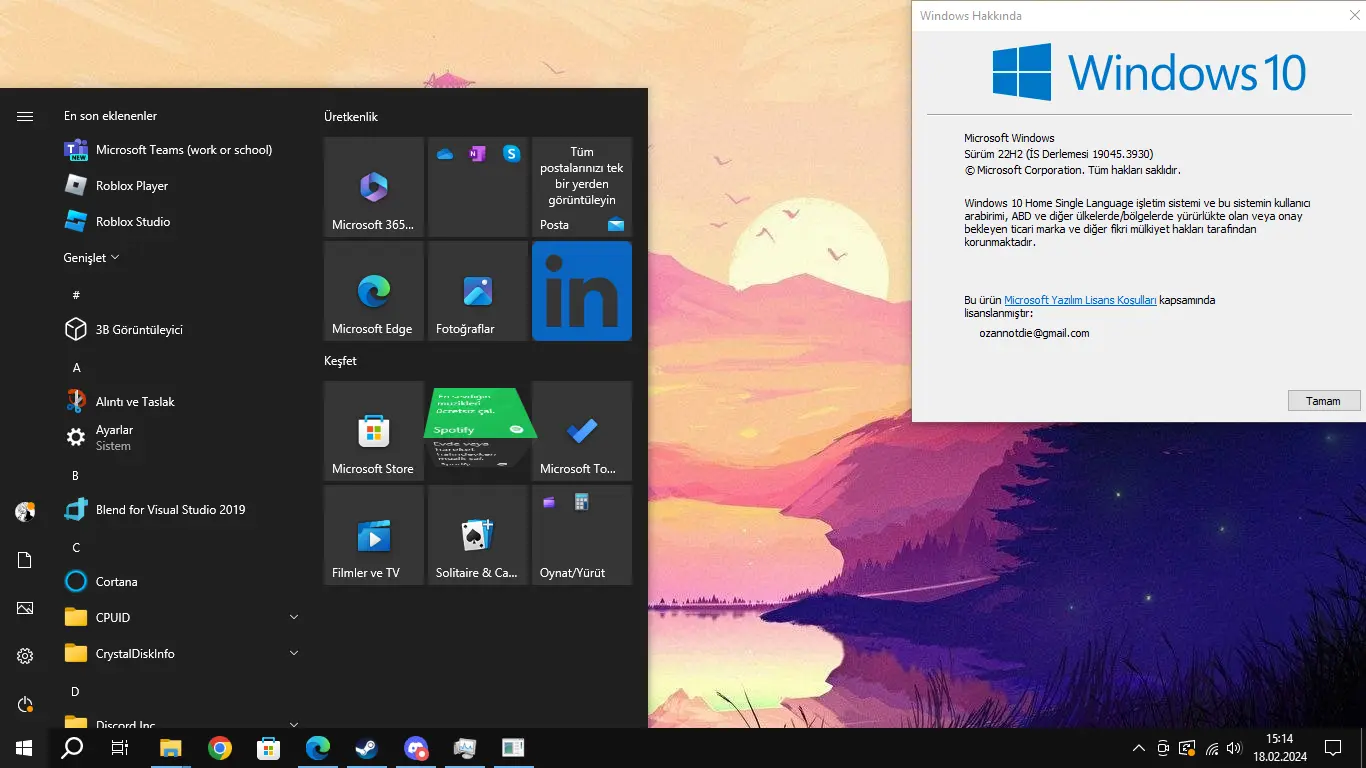Open Pictures from the Start sidebar

tap(25, 608)
